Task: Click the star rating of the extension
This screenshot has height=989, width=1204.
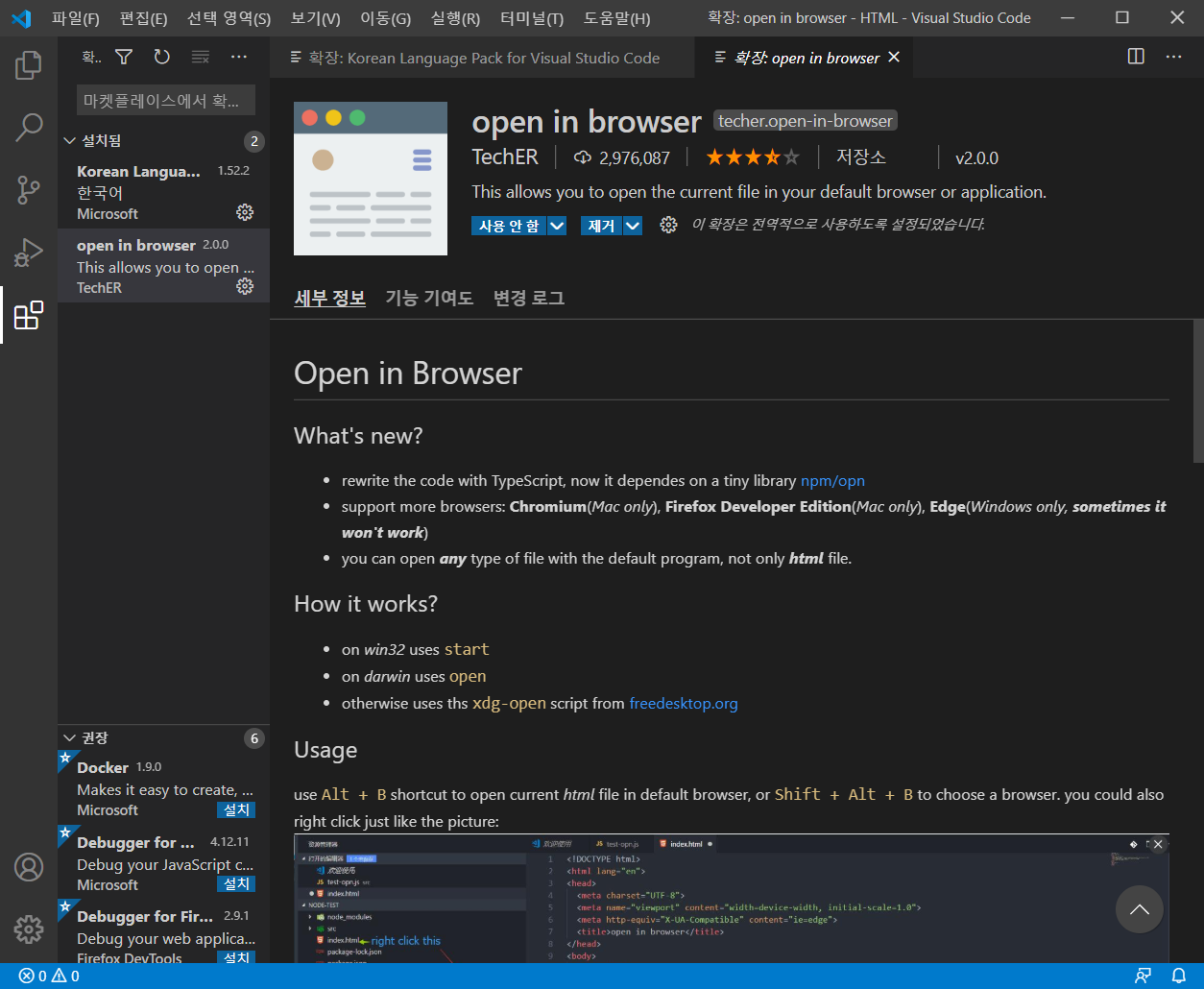Action: 753,157
